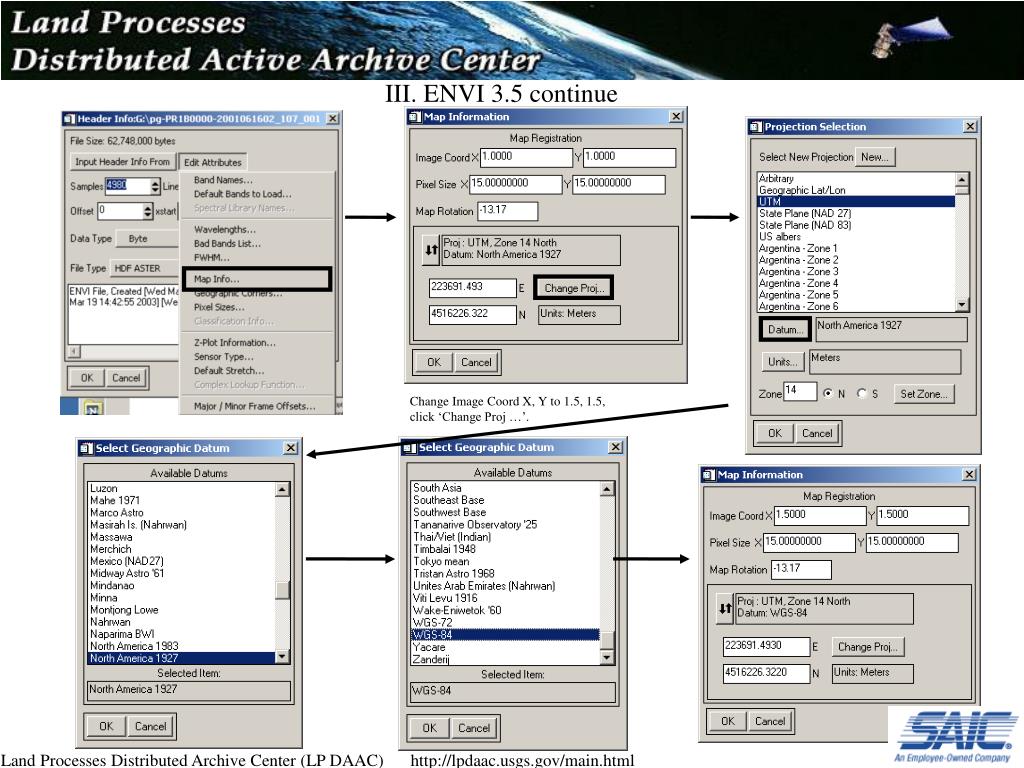Click Zone number field showing 14
This screenshot has width=1024, height=768.
[x=799, y=391]
